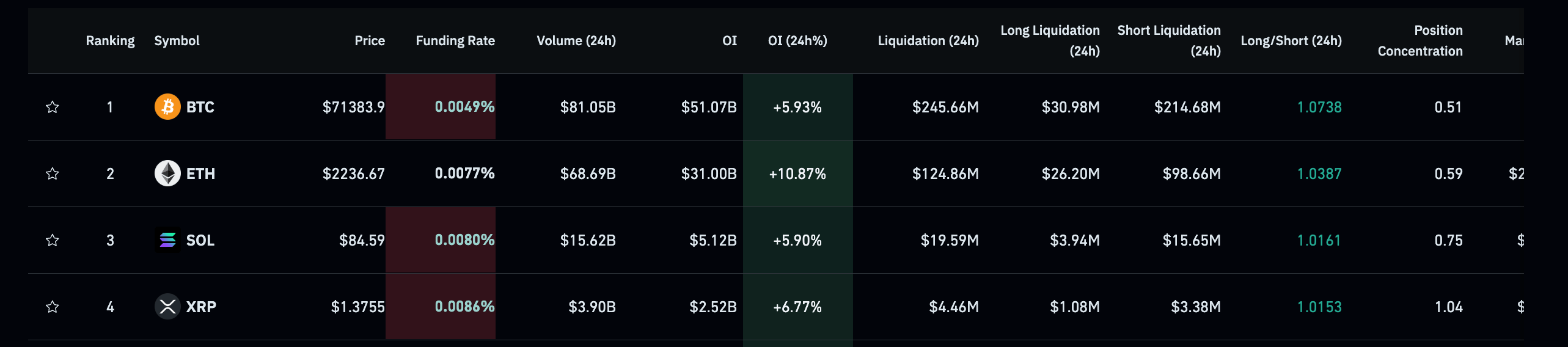The image size is (1568, 347).
Task: Open the ETH symbol link
Action: [200, 174]
